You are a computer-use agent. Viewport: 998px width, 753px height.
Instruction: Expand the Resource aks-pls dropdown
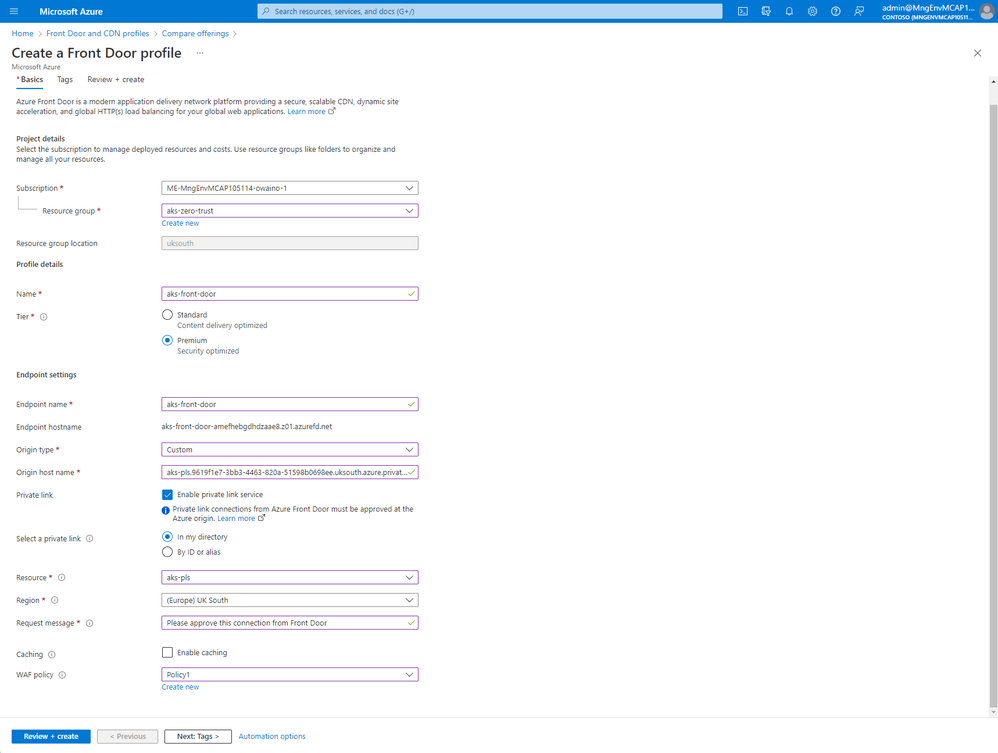click(x=290, y=578)
